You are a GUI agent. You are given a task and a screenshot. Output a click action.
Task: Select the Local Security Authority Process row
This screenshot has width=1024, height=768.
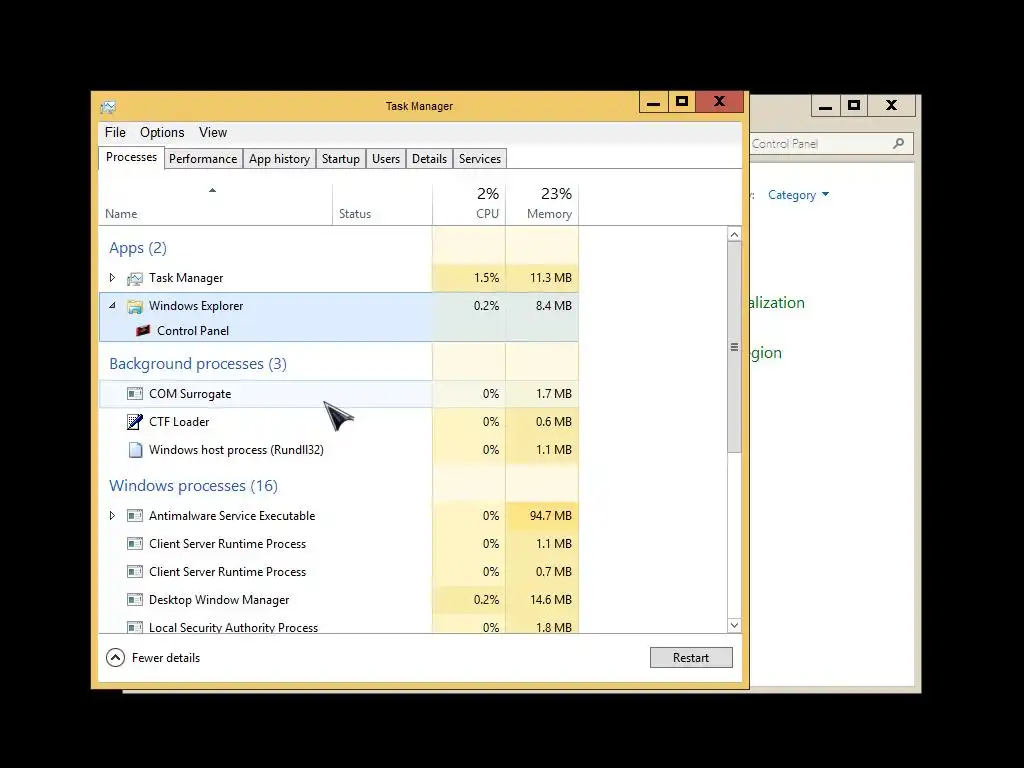[338, 626]
